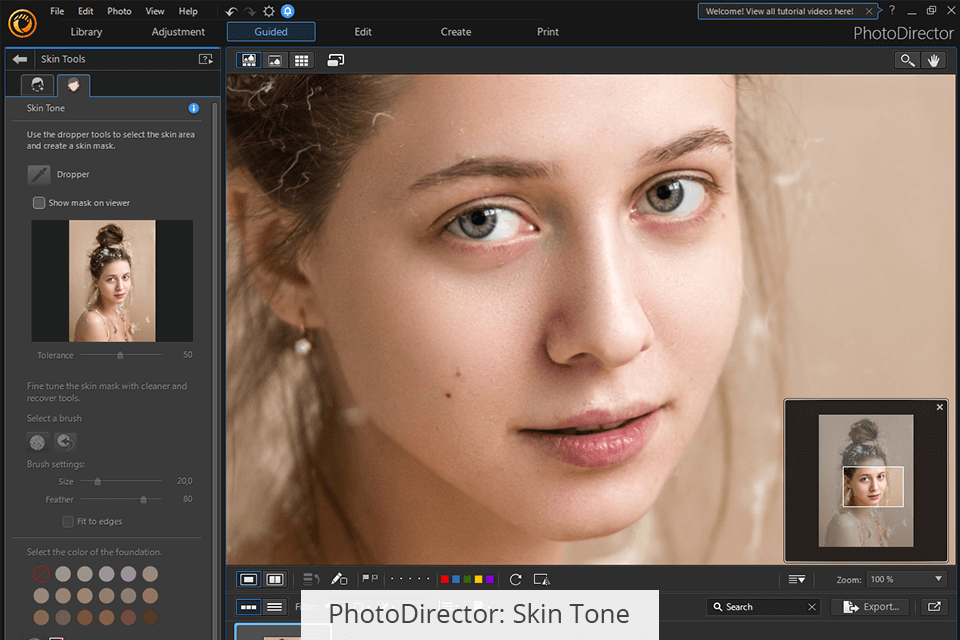
Task: Open the Photo menu
Action: [119, 11]
